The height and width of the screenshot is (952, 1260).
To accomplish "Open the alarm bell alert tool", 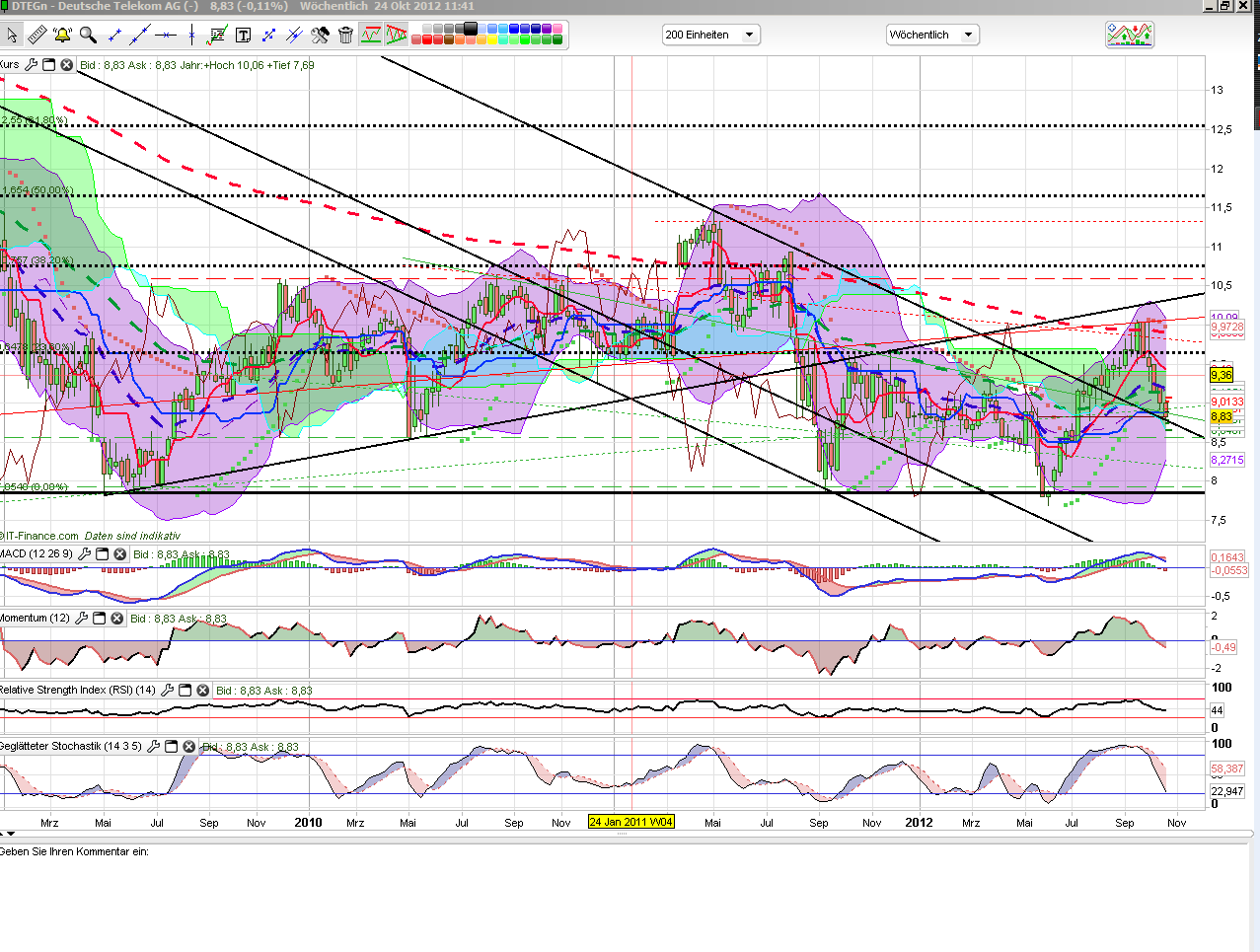I will pos(62,36).
